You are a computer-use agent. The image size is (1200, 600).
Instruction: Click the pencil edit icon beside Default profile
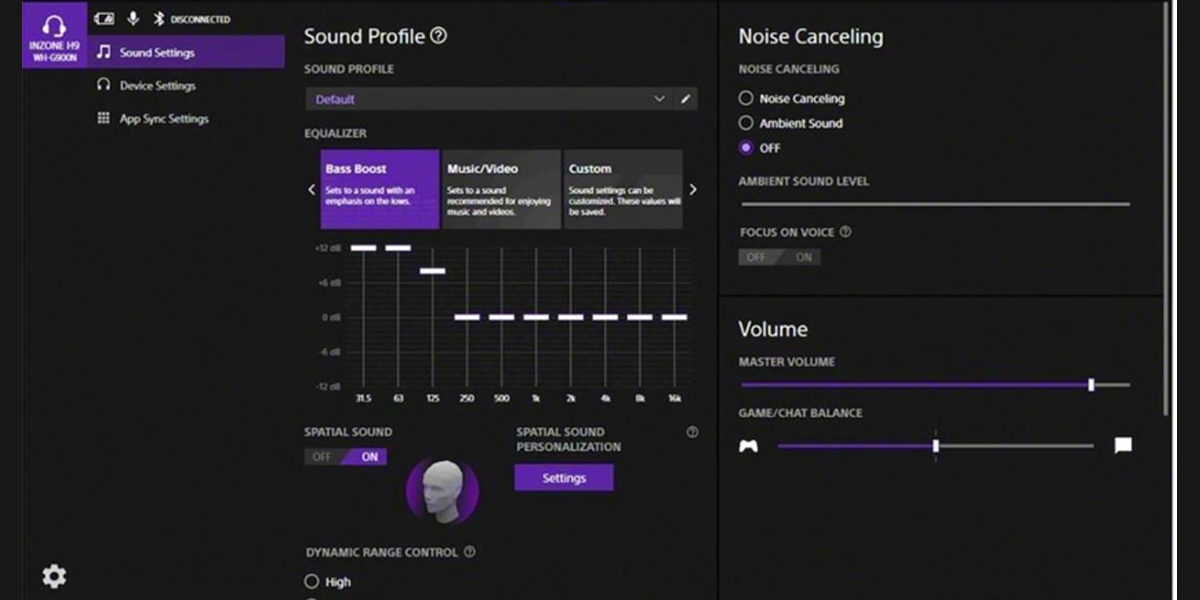686,99
